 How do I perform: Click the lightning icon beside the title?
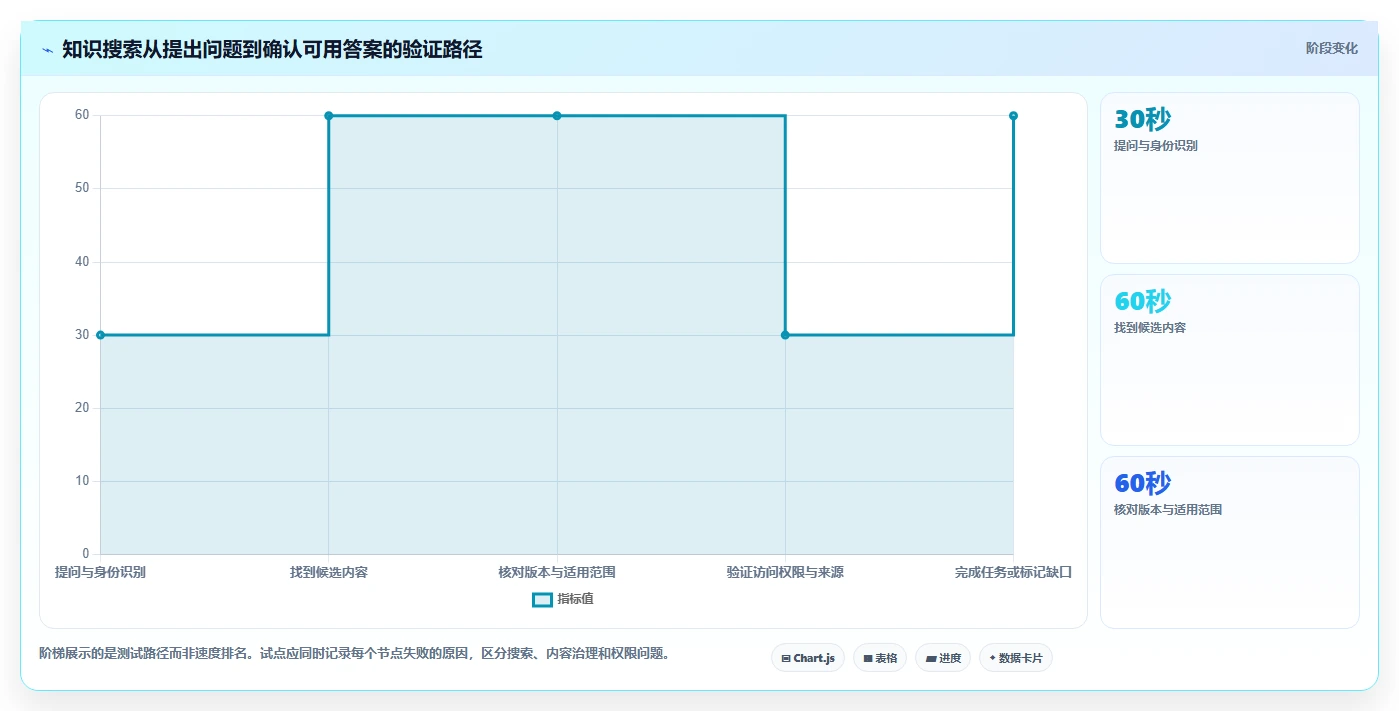[47, 49]
